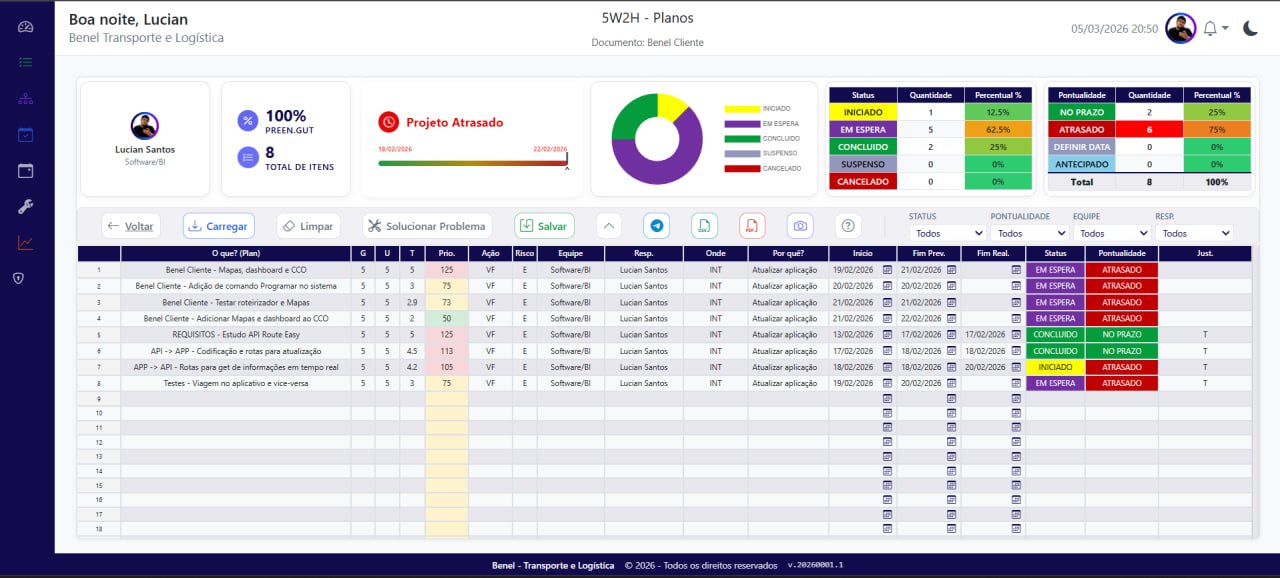Click the wrench tools icon in sidebar

click(x=26, y=207)
